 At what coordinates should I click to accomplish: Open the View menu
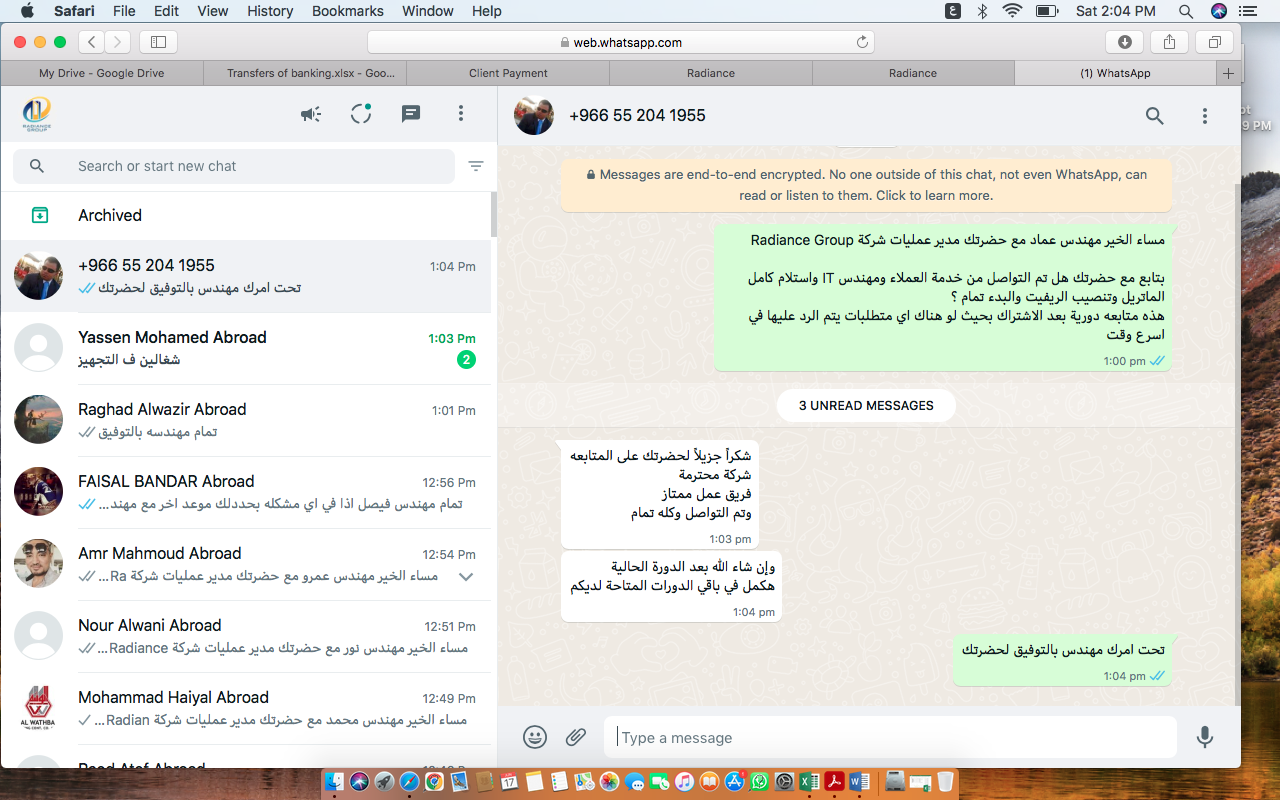click(x=213, y=11)
